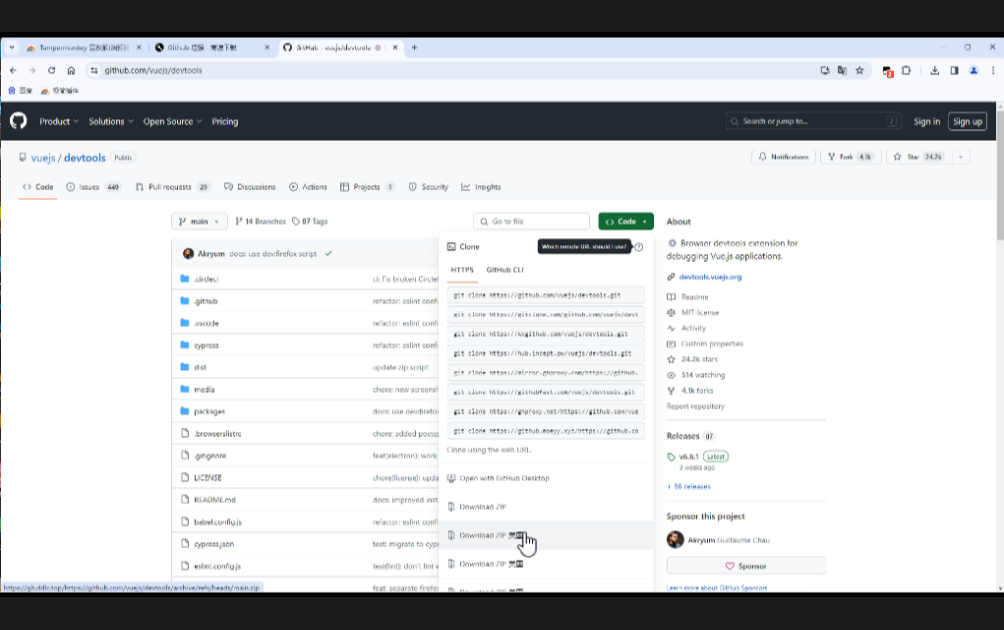Click the Fork button
This screenshot has width=1004, height=630.
[x=851, y=157]
